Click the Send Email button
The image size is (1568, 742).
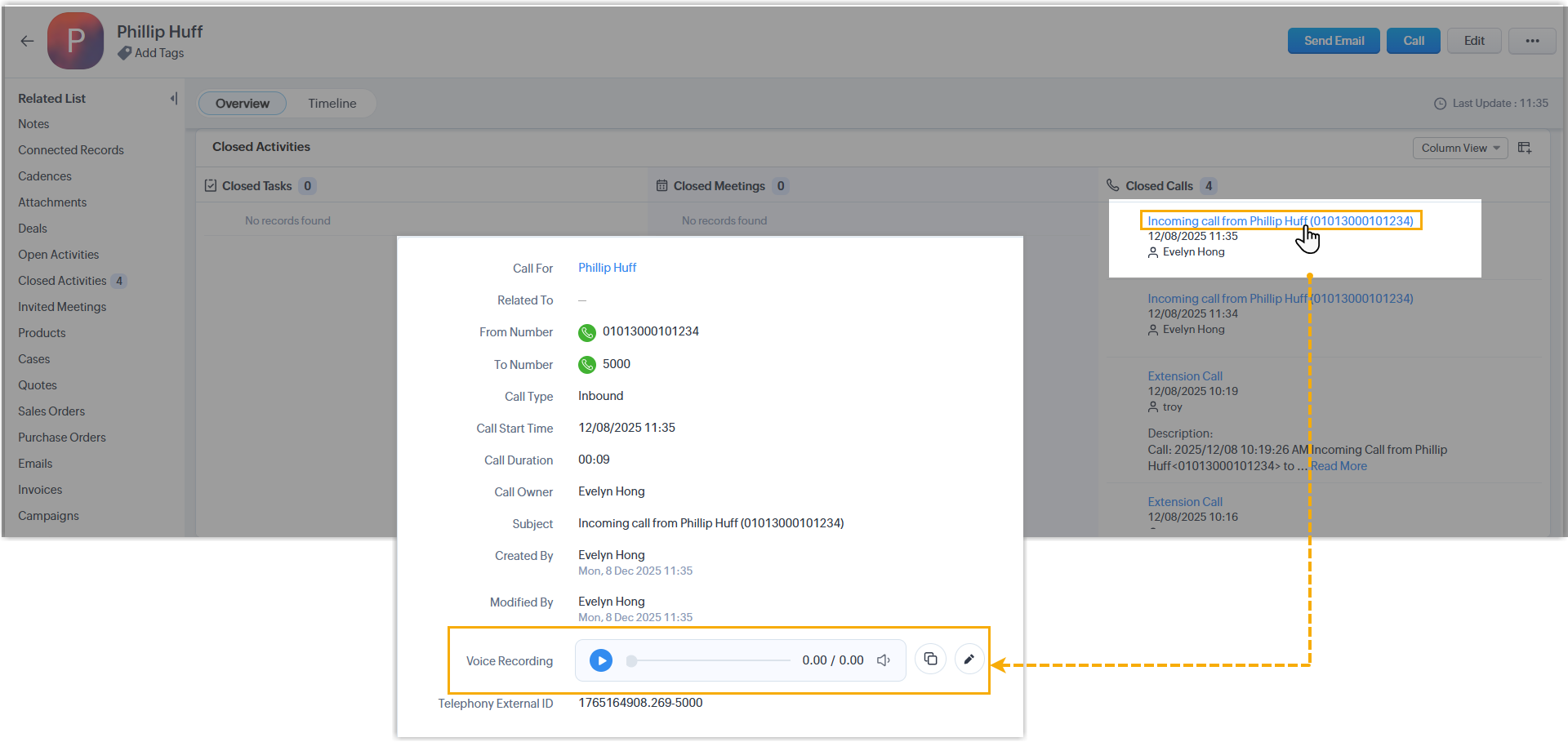click(x=1333, y=41)
